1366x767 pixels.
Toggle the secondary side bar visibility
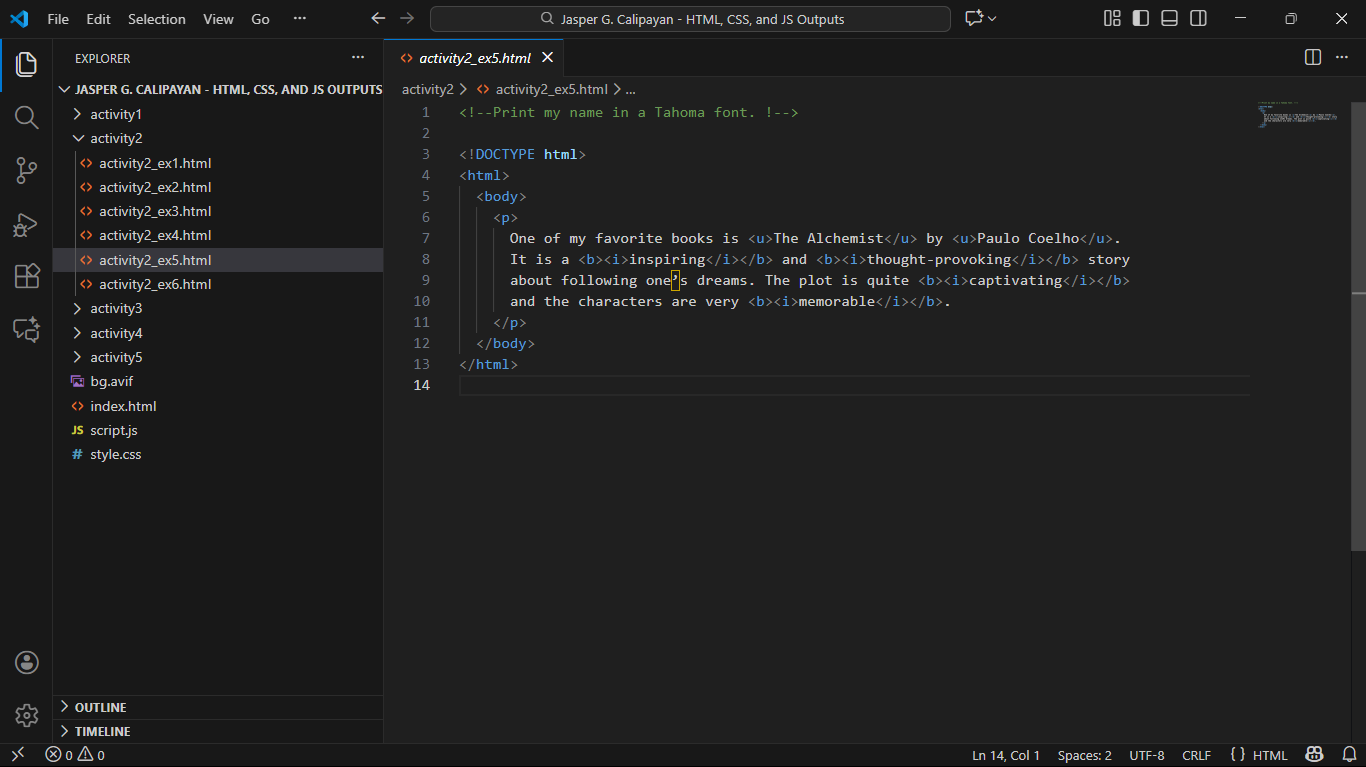pos(1198,19)
